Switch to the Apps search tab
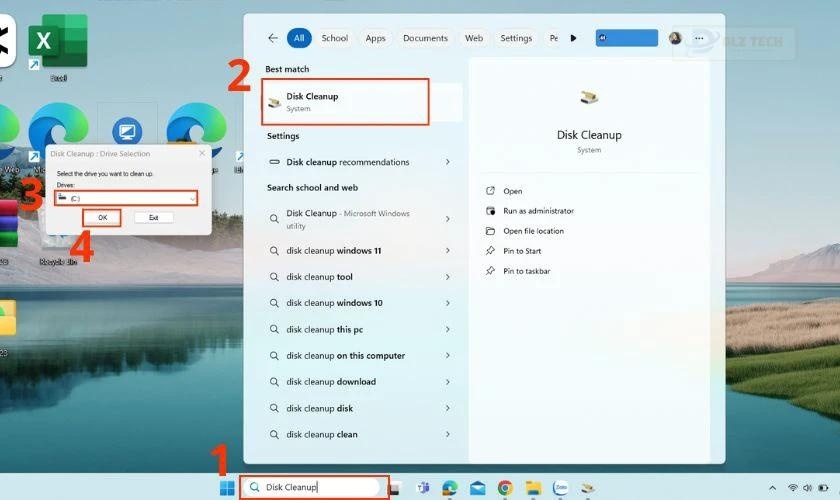This screenshot has width=840, height=500. (376, 38)
